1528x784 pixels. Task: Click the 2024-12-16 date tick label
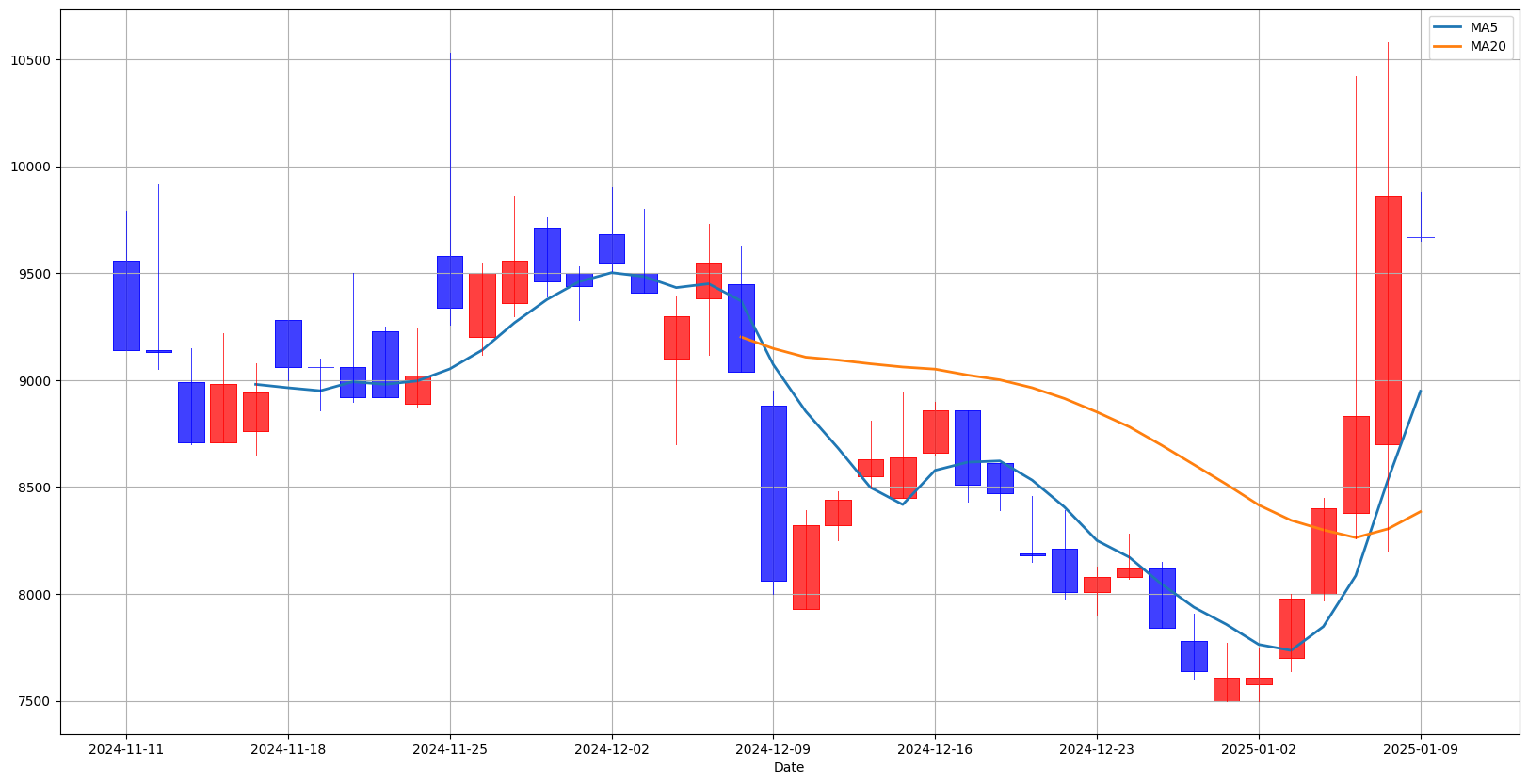coord(935,749)
